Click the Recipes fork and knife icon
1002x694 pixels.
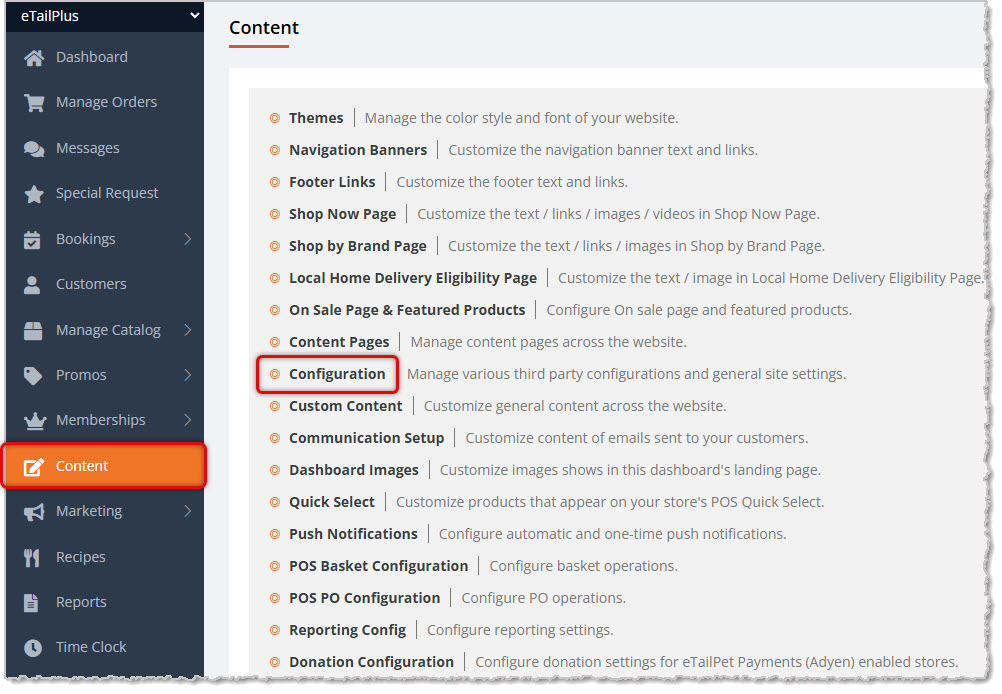pyautogui.click(x=31, y=558)
